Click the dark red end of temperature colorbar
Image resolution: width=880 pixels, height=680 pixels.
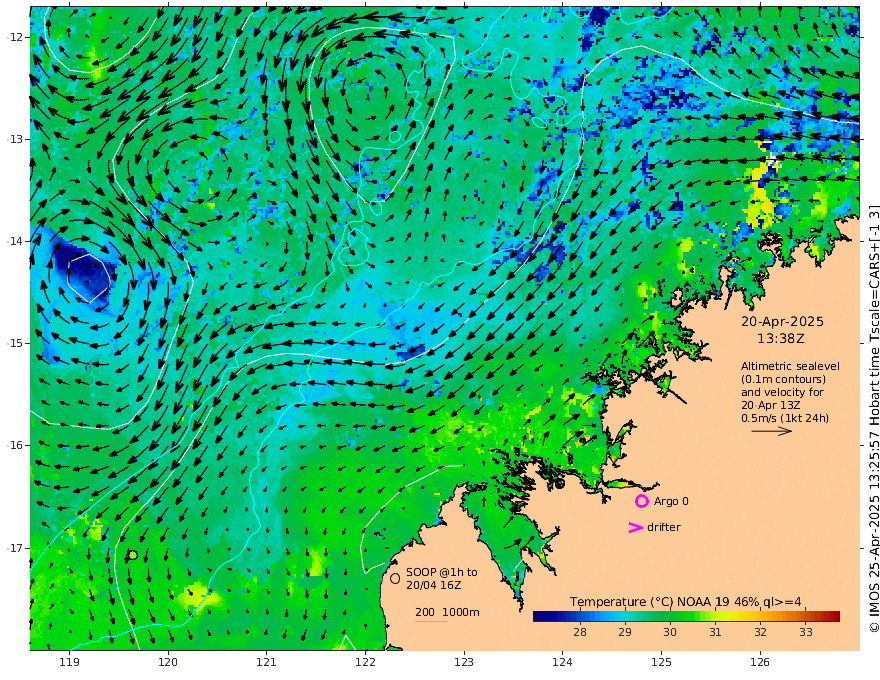tap(832, 616)
